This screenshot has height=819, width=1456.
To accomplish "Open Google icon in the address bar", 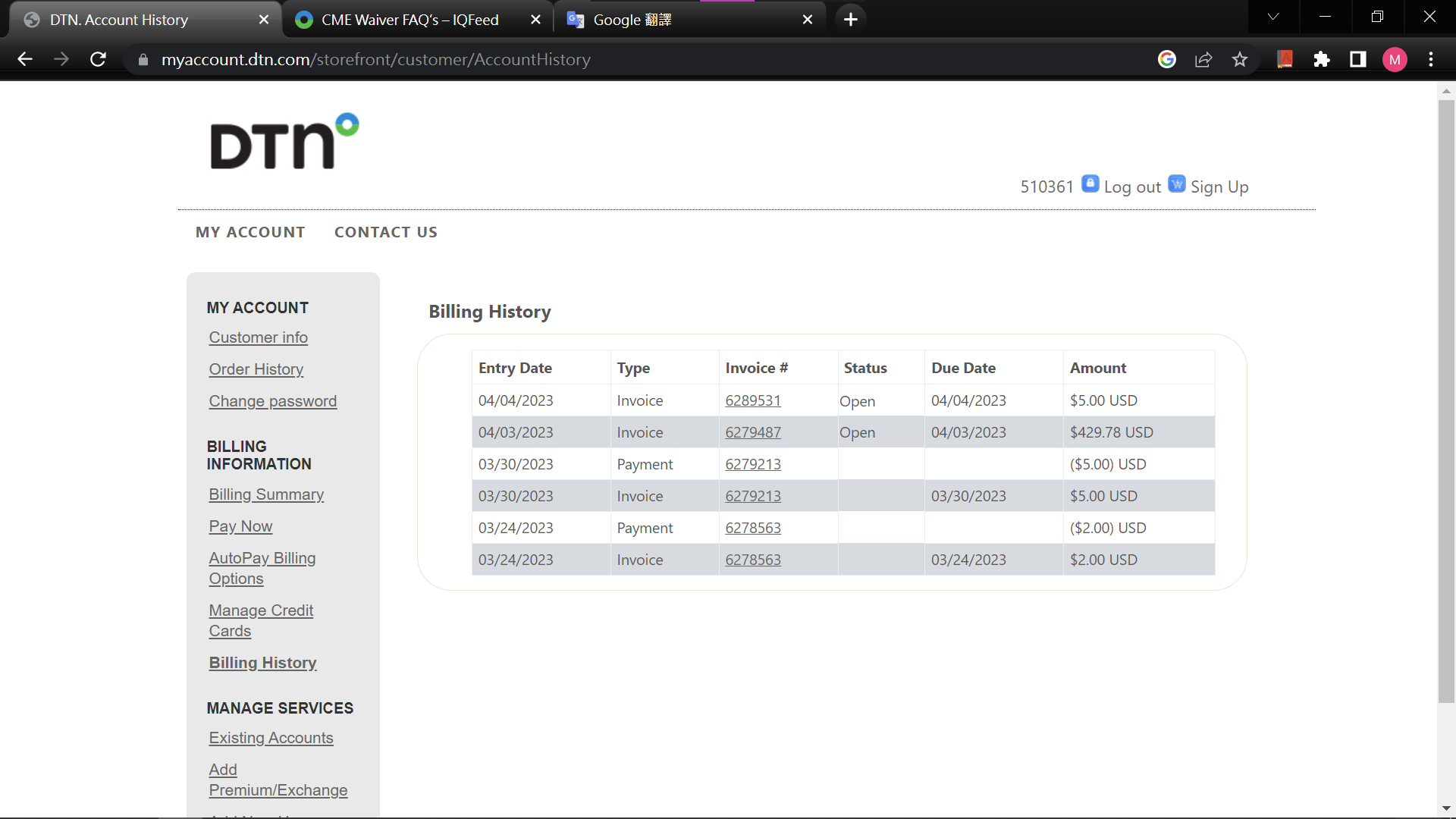I will (x=1167, y=59).
